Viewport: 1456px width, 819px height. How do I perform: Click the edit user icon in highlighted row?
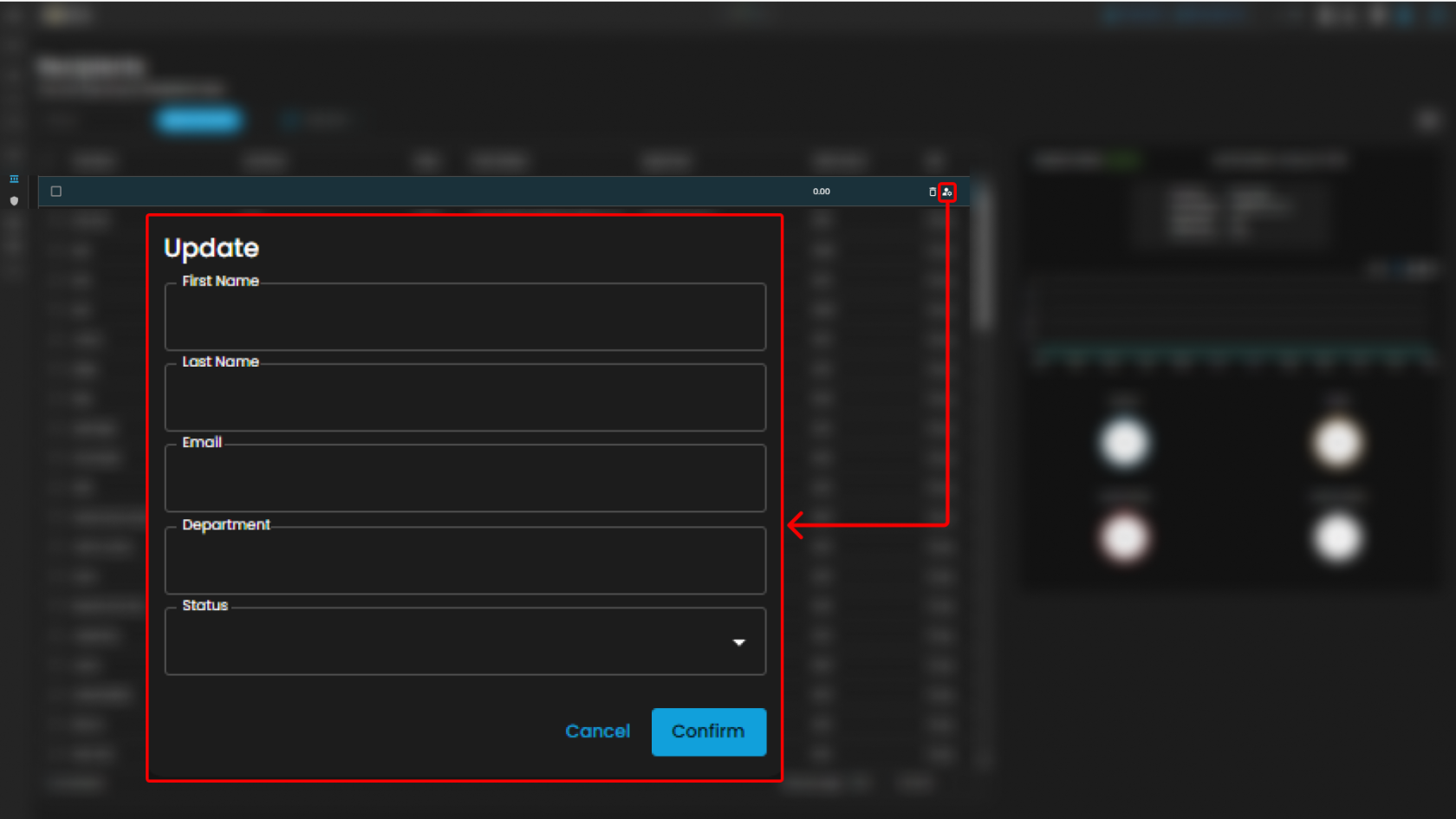click(x=947, y=192)
